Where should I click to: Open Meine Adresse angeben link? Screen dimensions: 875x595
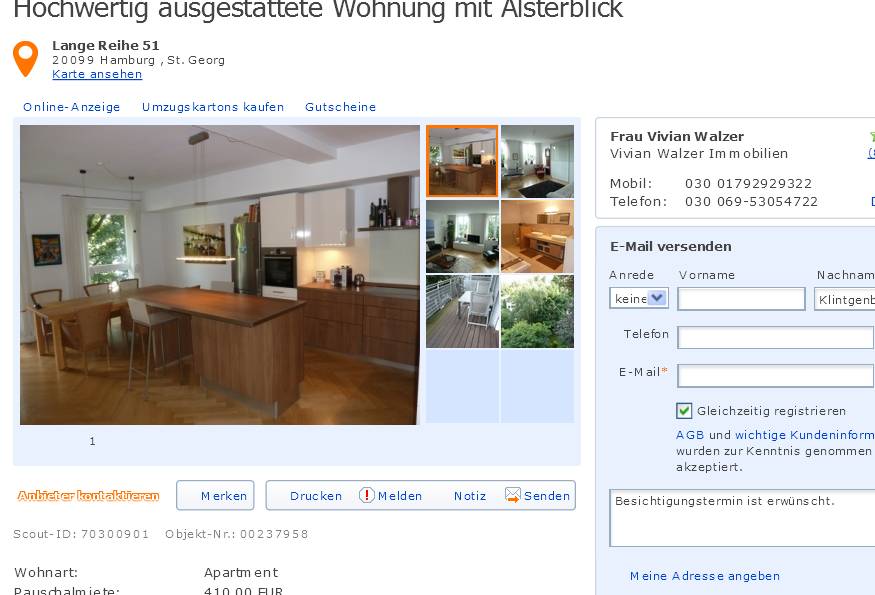pyautogui.click(x=705, y=576)
